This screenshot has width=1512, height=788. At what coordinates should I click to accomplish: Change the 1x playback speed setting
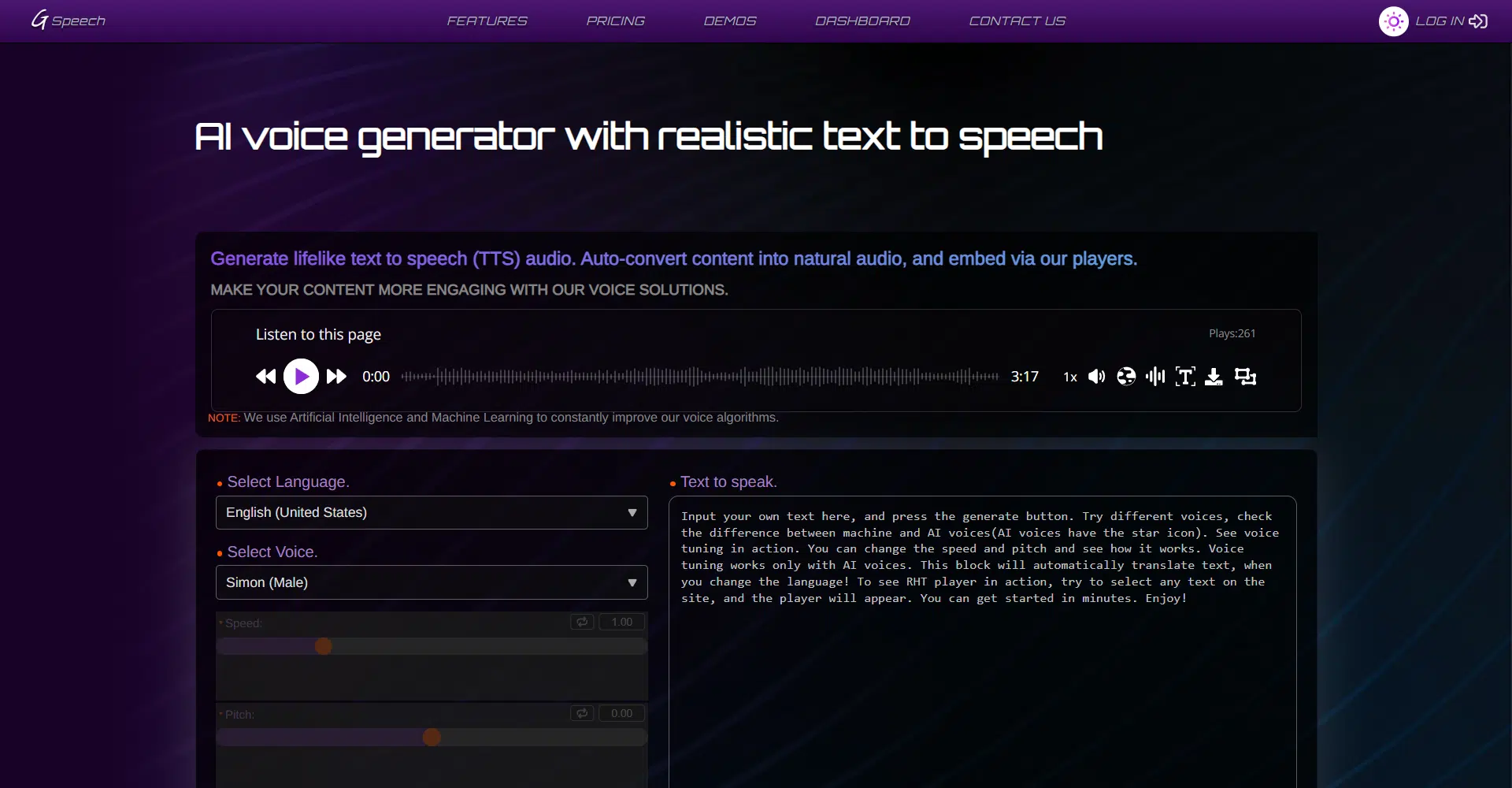(x=1069, y=377)
